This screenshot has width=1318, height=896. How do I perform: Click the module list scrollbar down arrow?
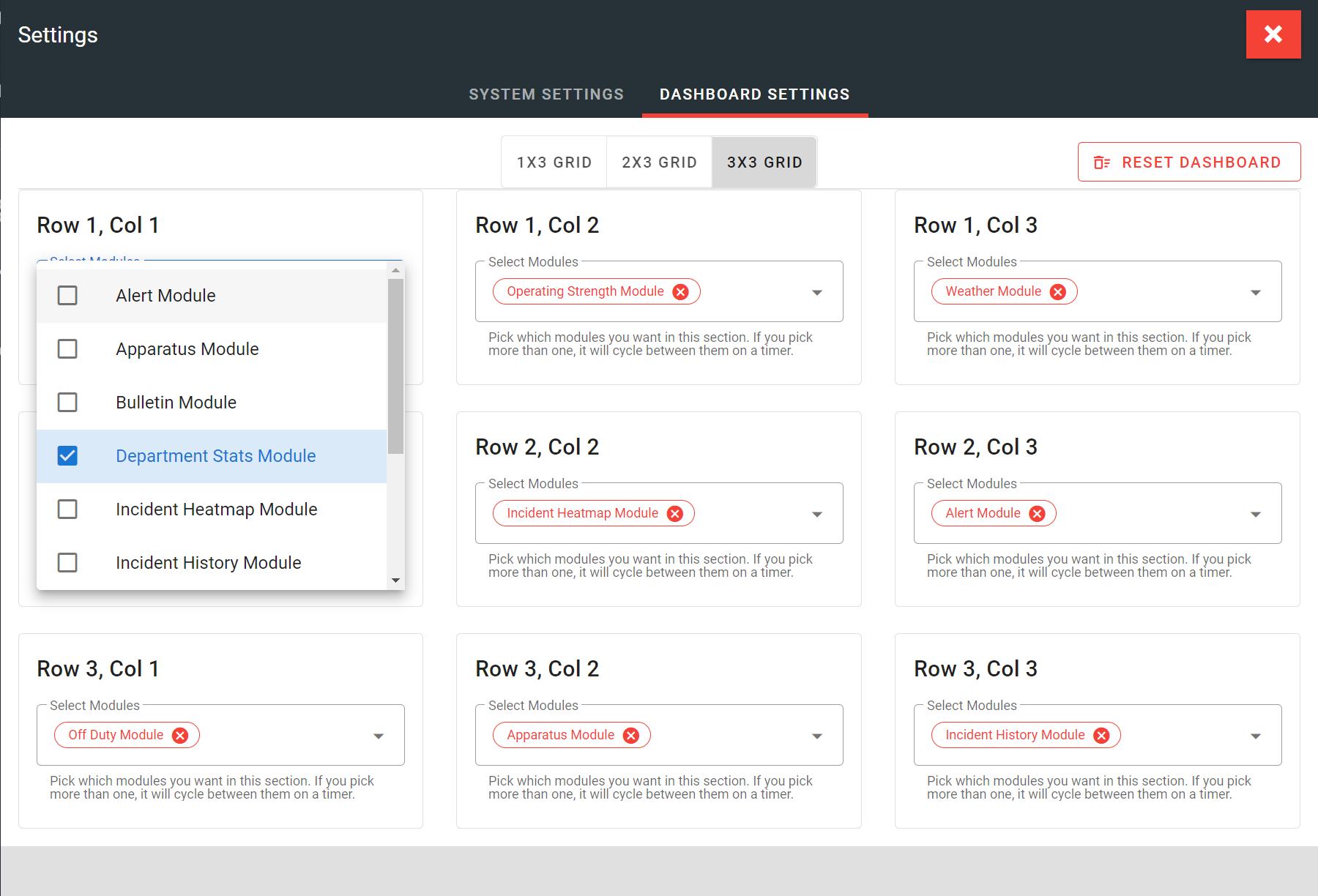[x=395, y=580]
